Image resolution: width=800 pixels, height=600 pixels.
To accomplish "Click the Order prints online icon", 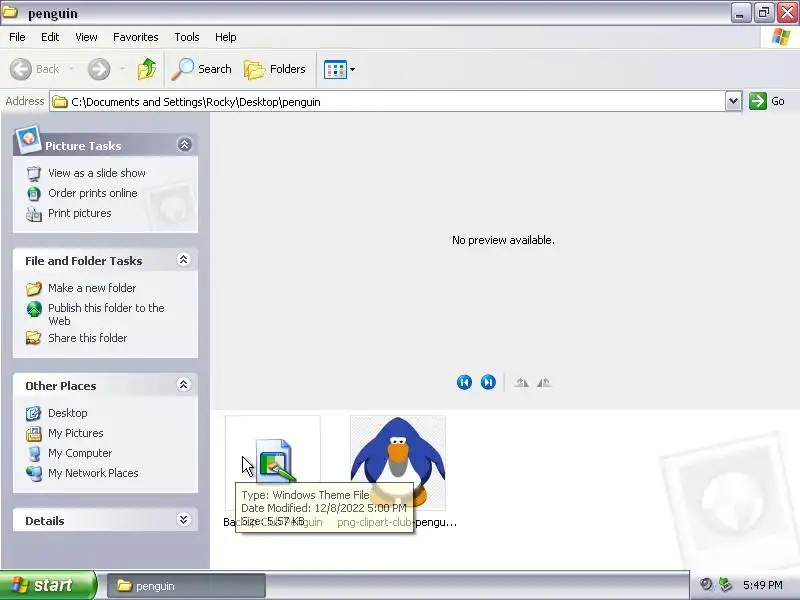I will 34,193.
